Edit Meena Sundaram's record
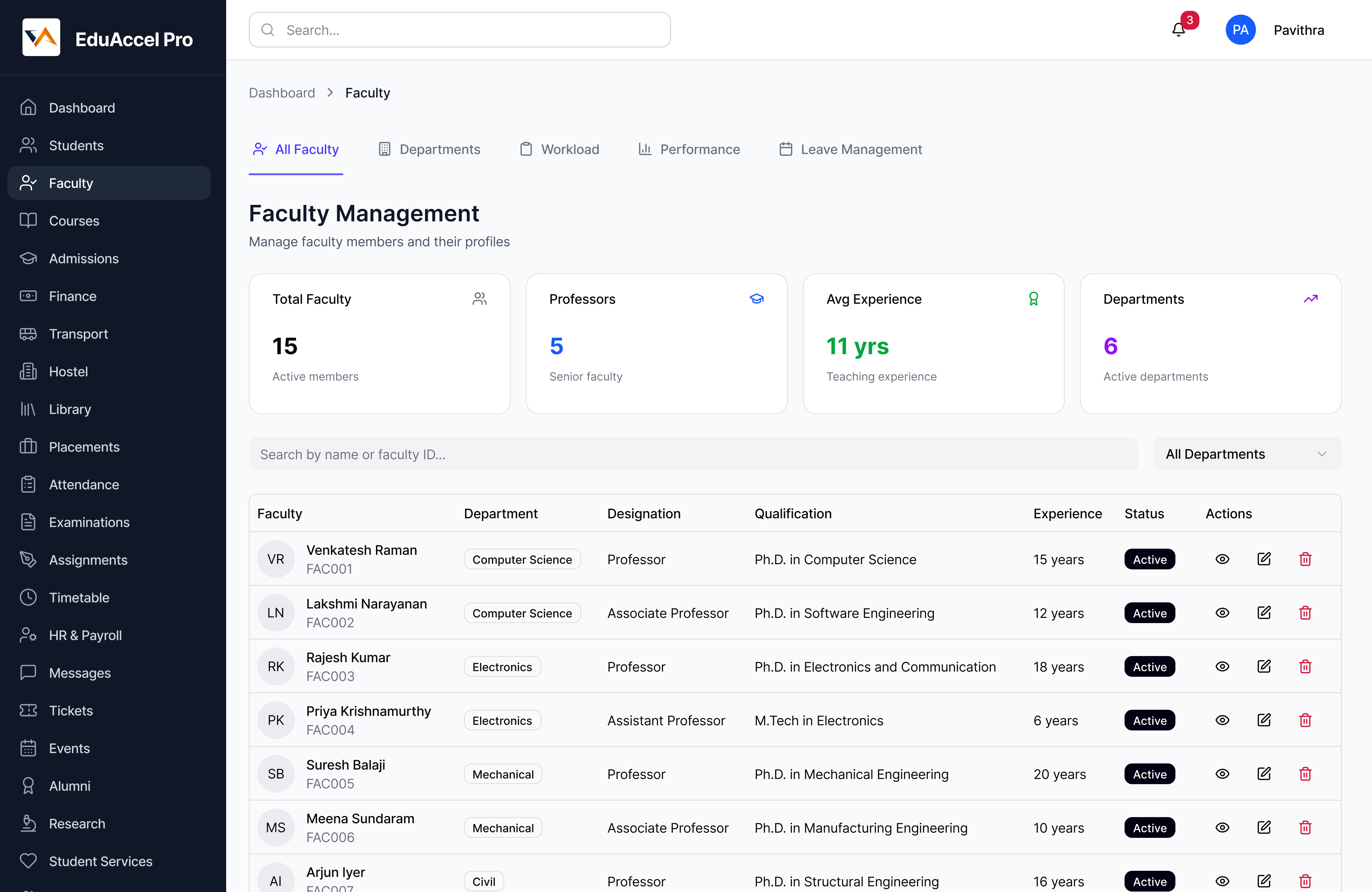The image size is (1372, 892). click(x=1264, y=827)
